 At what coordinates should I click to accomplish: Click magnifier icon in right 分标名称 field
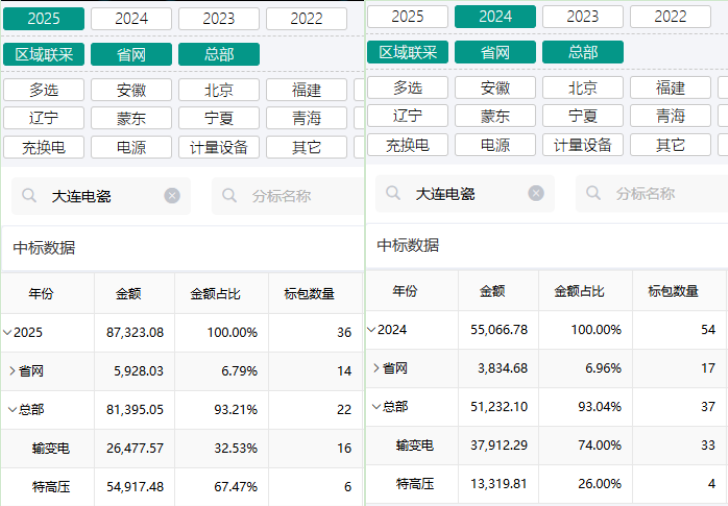coord(593,193)
